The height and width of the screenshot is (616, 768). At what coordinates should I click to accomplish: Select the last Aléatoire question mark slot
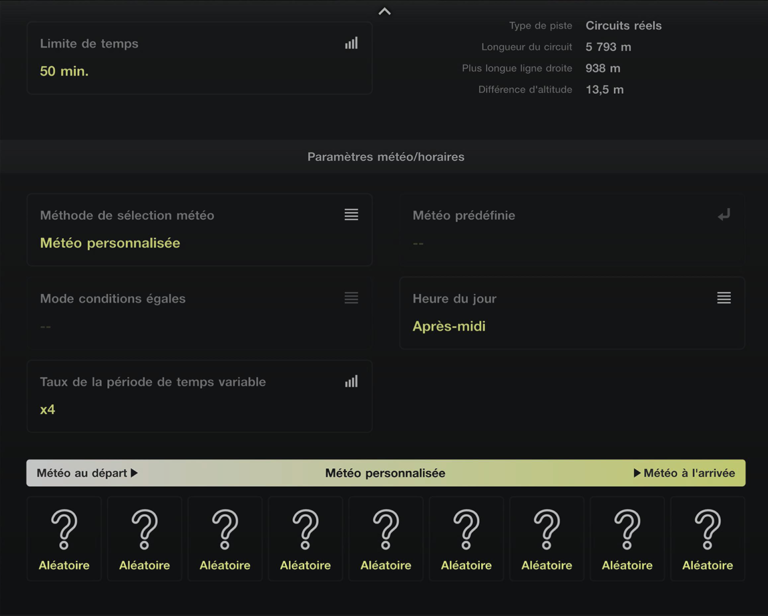coord(707,538)
